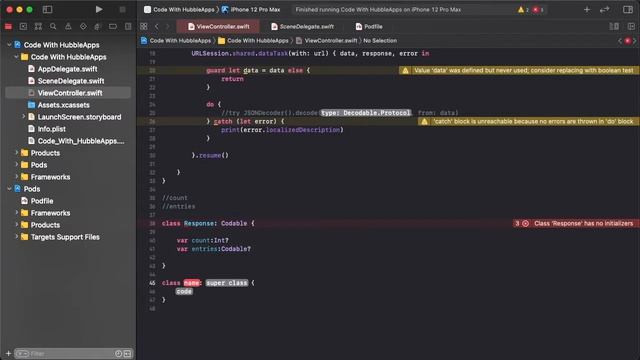Click breadcrumb No Selection

tap(380, 40)
